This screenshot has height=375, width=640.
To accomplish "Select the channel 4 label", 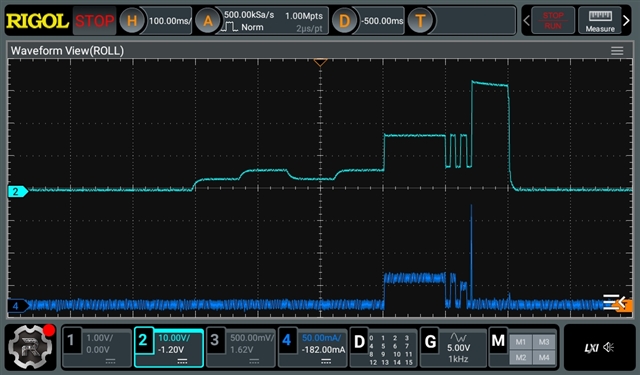I will click(287, 340).
